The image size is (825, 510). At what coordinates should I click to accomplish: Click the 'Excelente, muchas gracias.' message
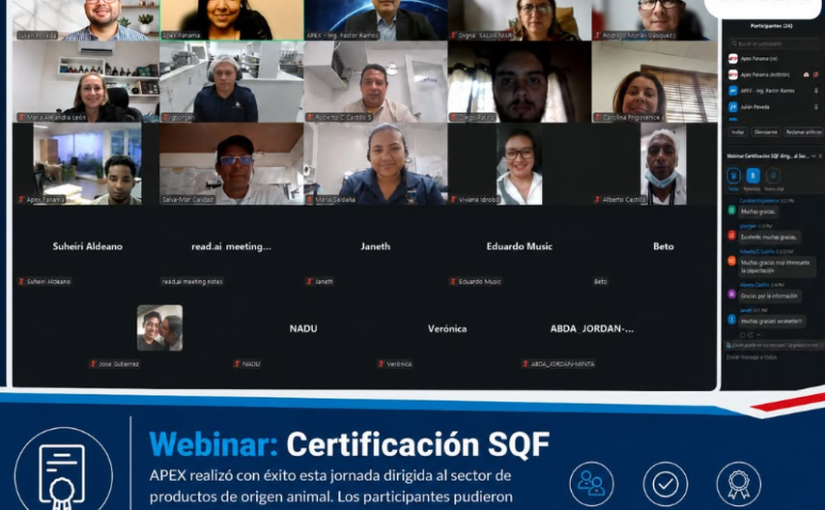[769, 237]
